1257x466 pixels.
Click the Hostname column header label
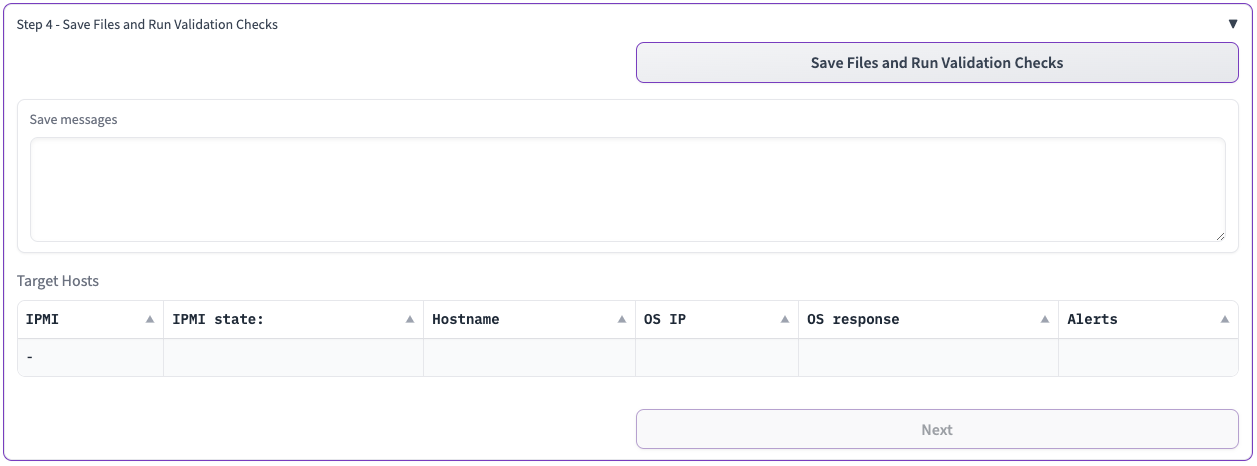(465, 320)
